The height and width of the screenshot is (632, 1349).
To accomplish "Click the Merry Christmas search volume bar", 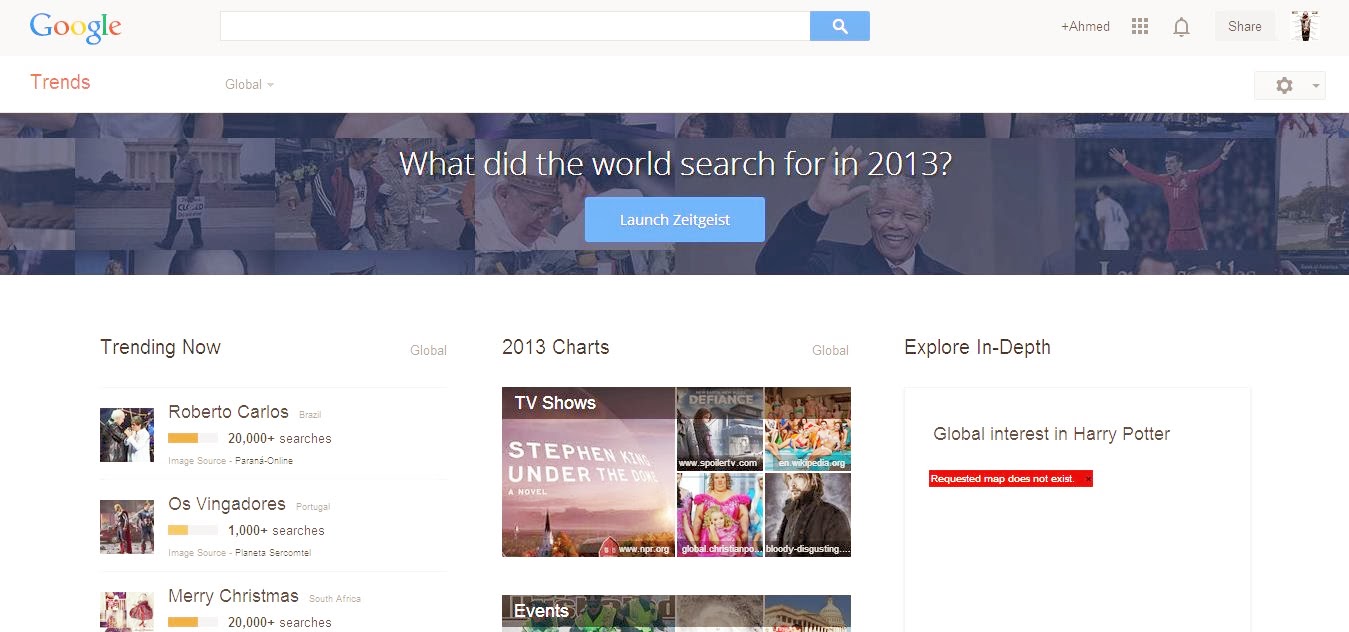I will (193, 622).
